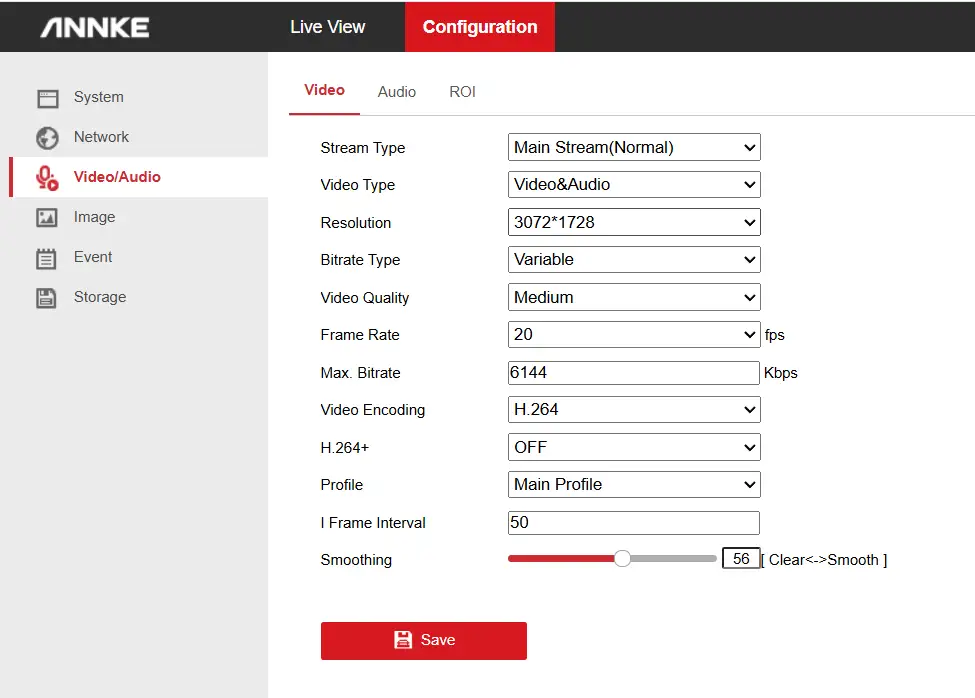Open the H.264+ dropdown
The image size is (975, 698).
pos(634,447)
